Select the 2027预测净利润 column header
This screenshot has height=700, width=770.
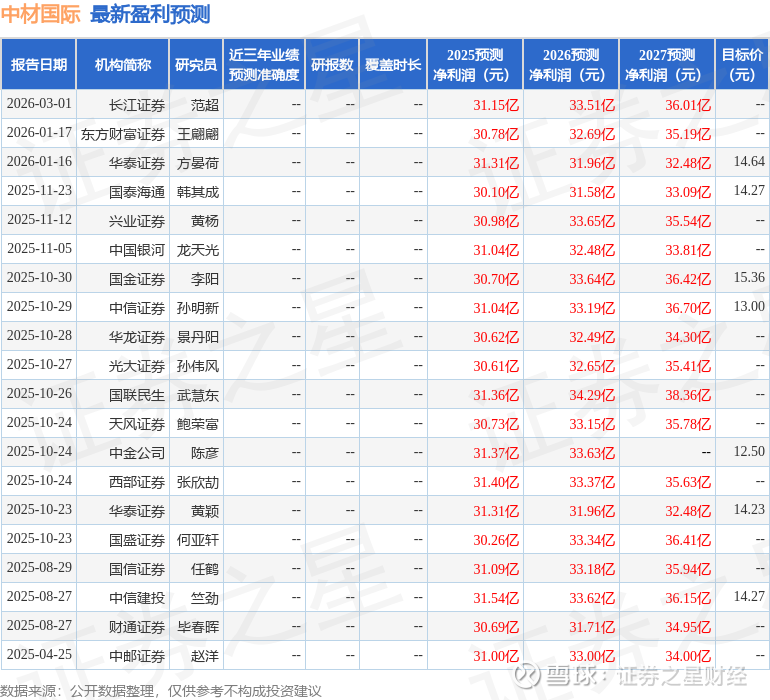coord(667,65)
